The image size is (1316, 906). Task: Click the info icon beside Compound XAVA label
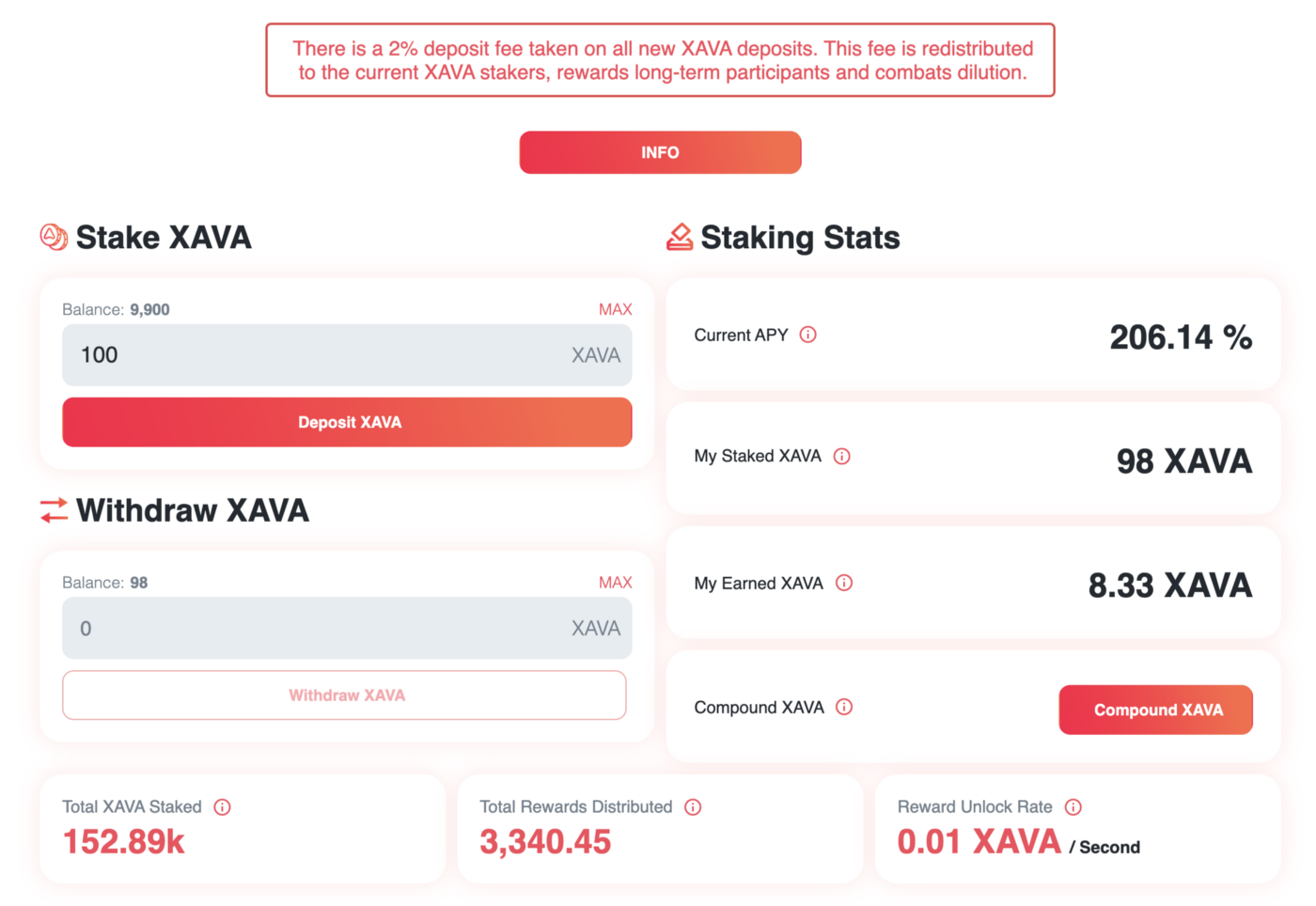(x=844, y=707)
